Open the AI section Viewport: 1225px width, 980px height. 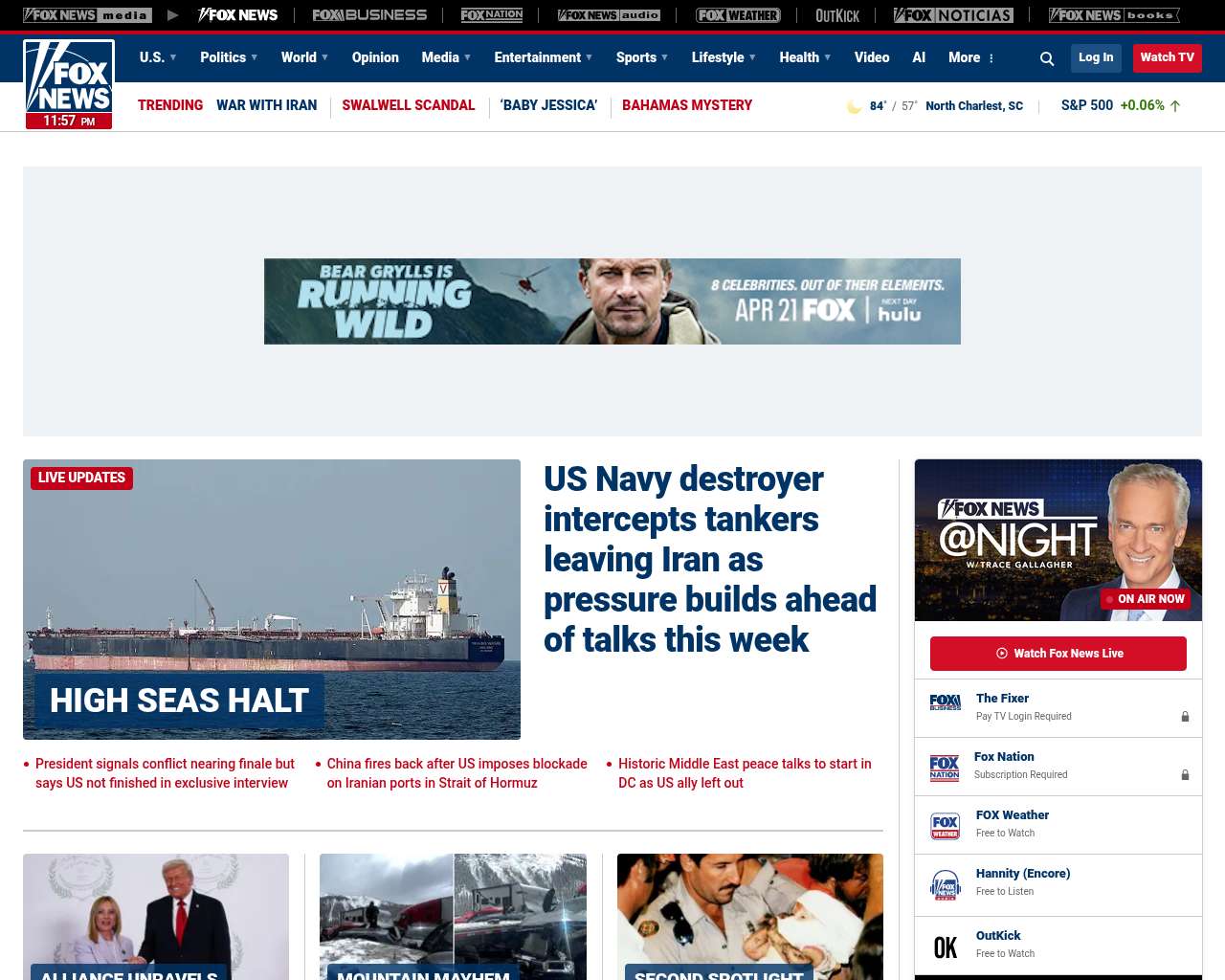(919, 57)
